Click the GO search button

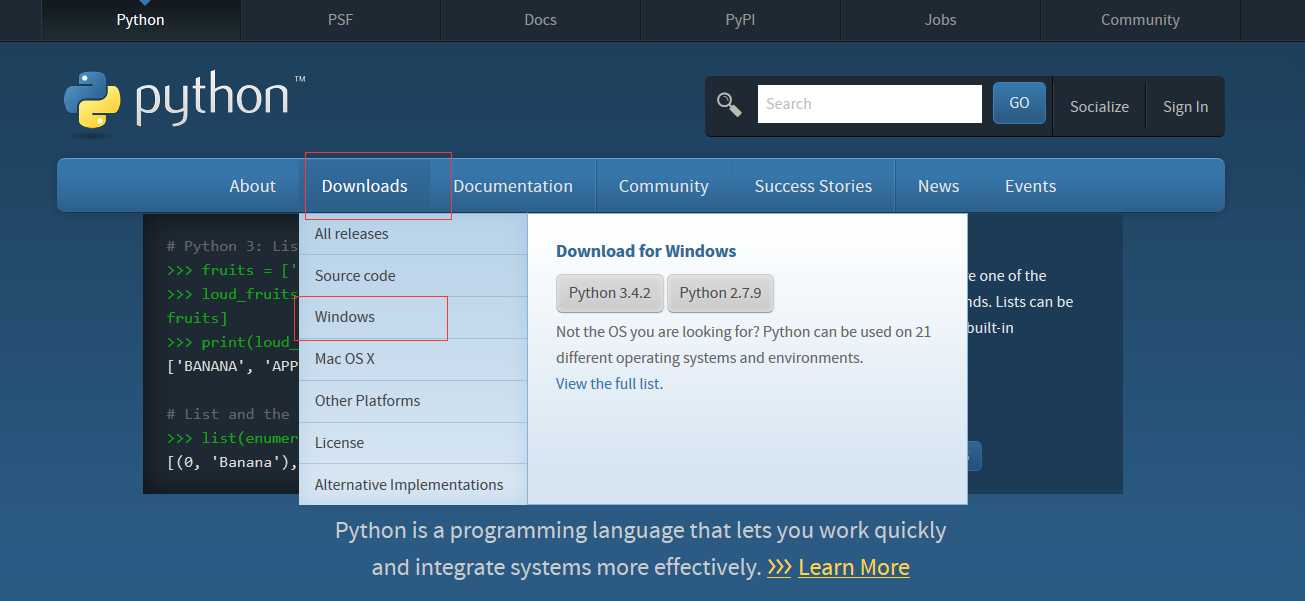pos(1019,103)
